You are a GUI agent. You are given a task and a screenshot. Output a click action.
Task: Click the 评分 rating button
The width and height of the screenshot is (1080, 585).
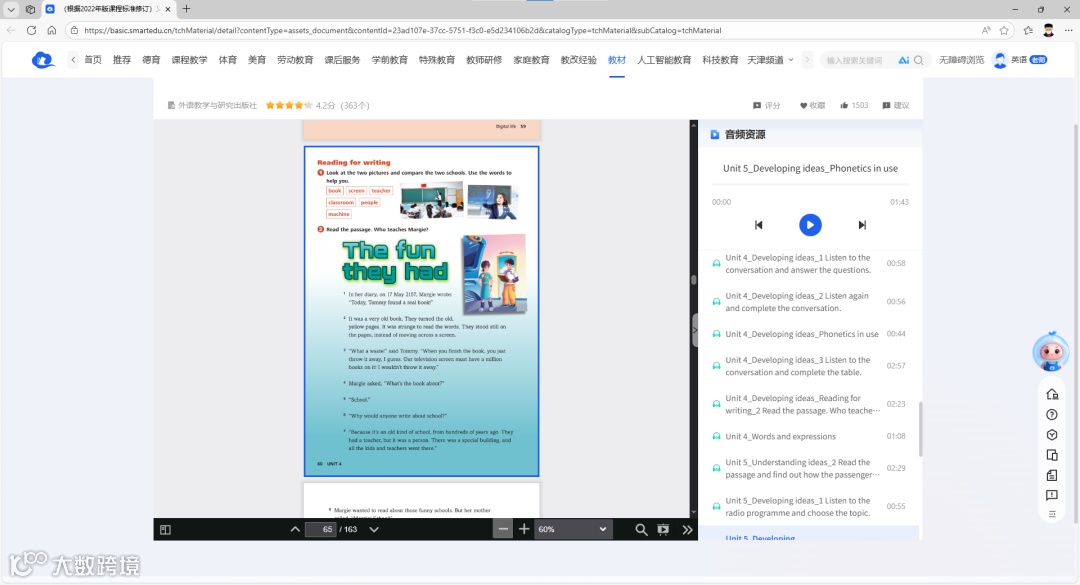point(767,105)
